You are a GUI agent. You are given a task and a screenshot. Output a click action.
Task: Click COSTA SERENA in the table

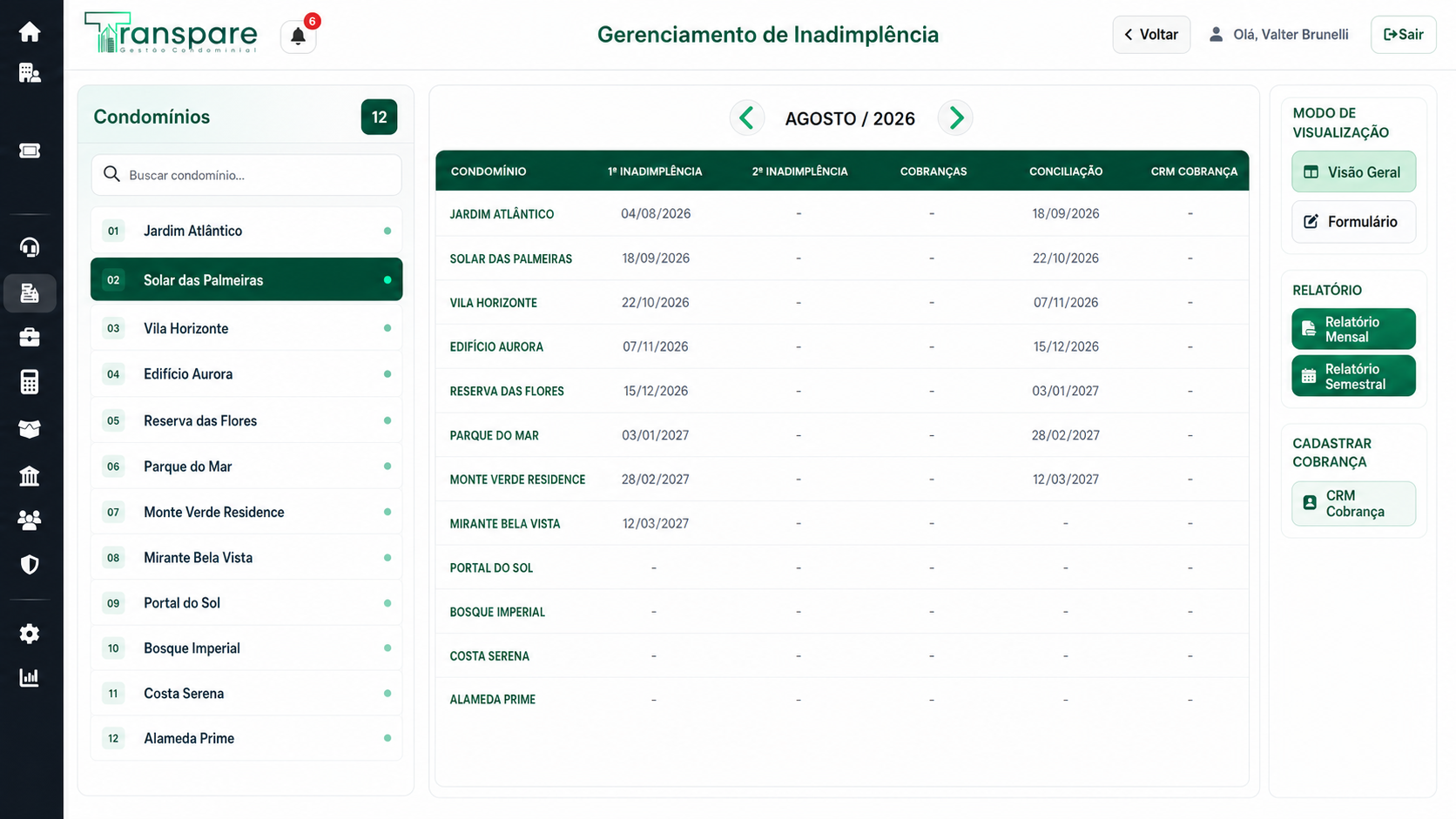[x=489, y=656]
